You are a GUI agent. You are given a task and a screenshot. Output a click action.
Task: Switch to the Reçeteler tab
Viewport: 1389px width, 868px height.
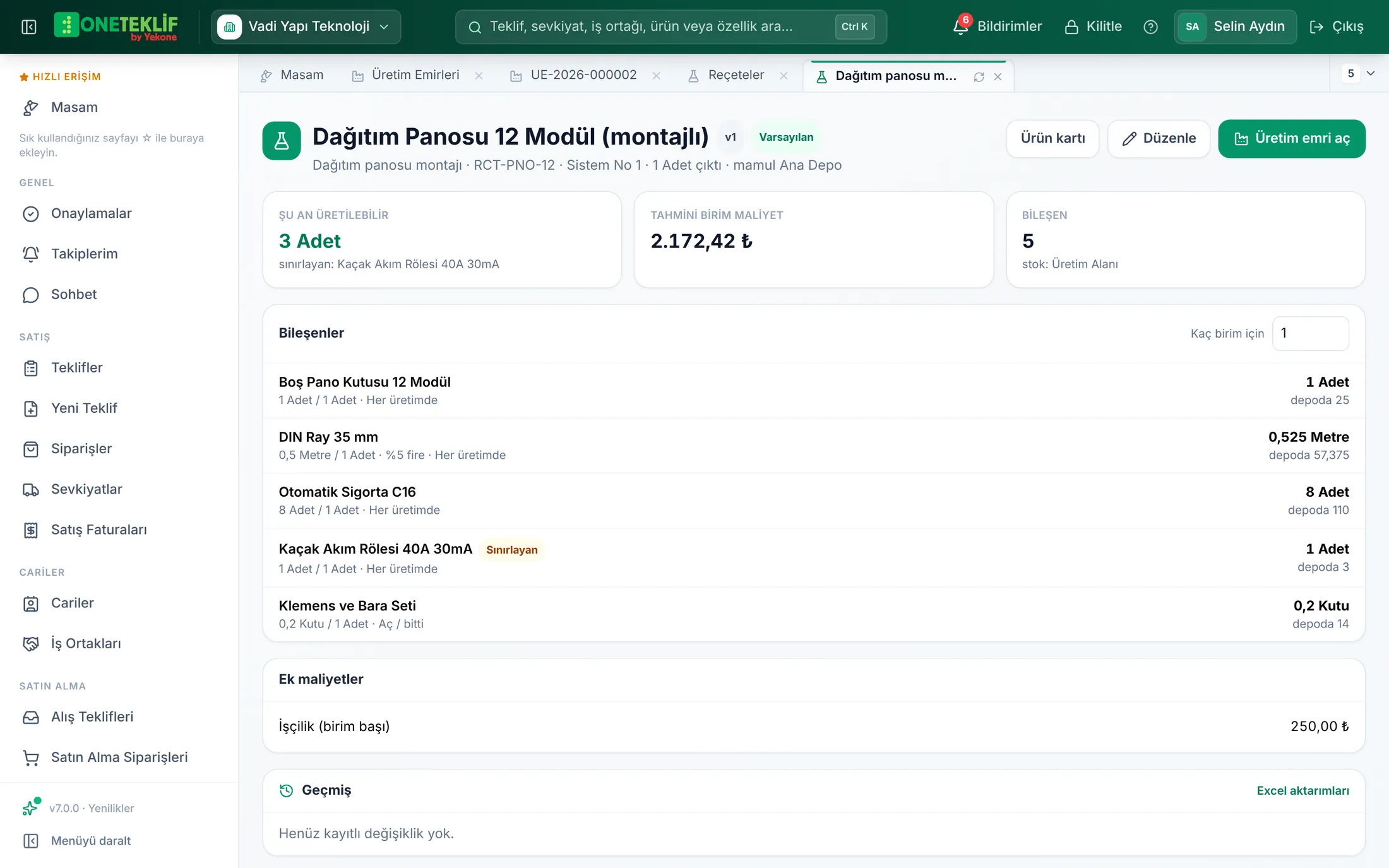point(726,75)
